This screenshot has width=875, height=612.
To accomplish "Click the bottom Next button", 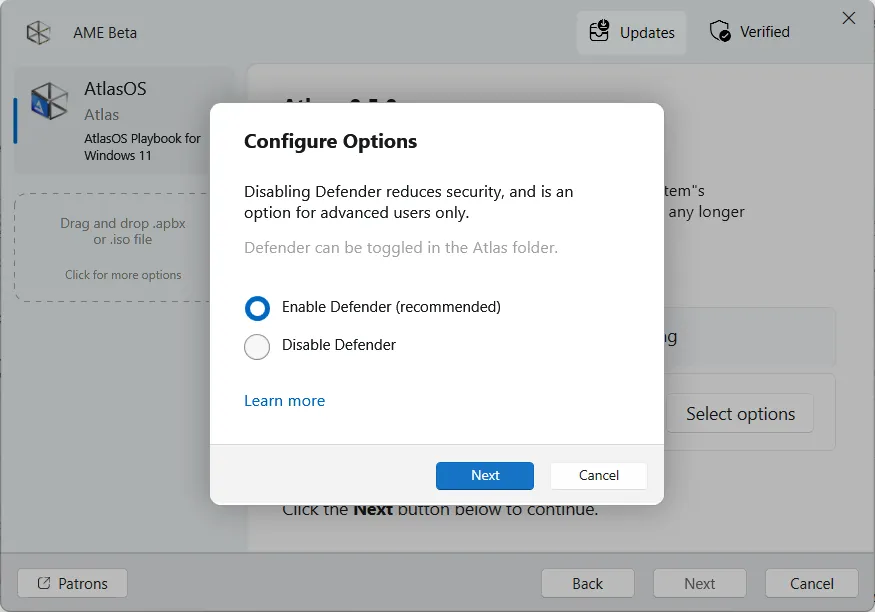I will 699,583.
